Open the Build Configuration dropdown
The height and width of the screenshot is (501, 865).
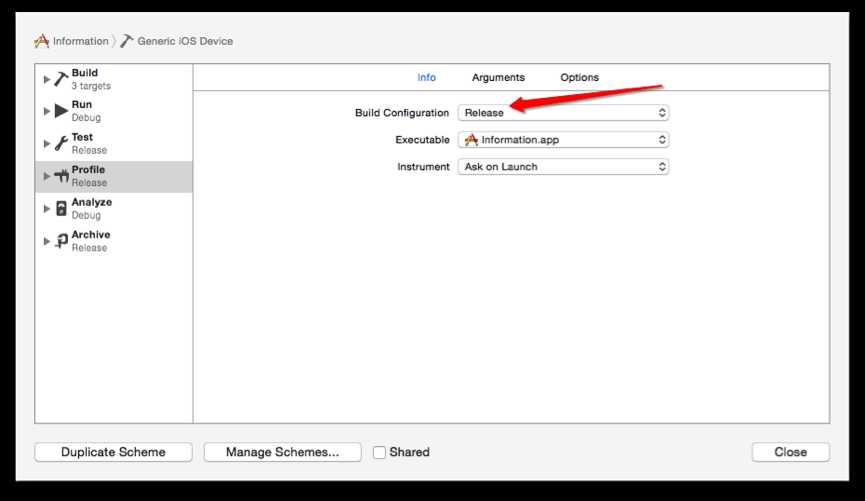point(563,113)
